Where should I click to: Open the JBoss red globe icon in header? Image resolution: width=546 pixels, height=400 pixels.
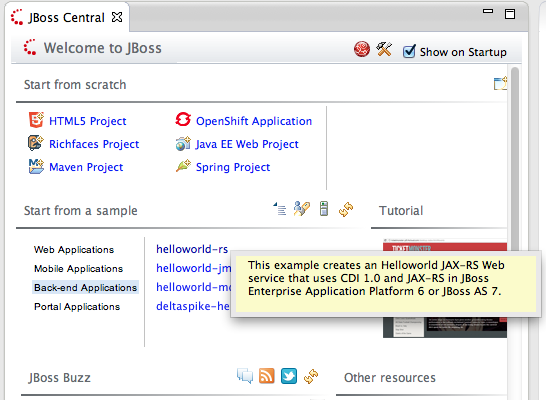362,49
